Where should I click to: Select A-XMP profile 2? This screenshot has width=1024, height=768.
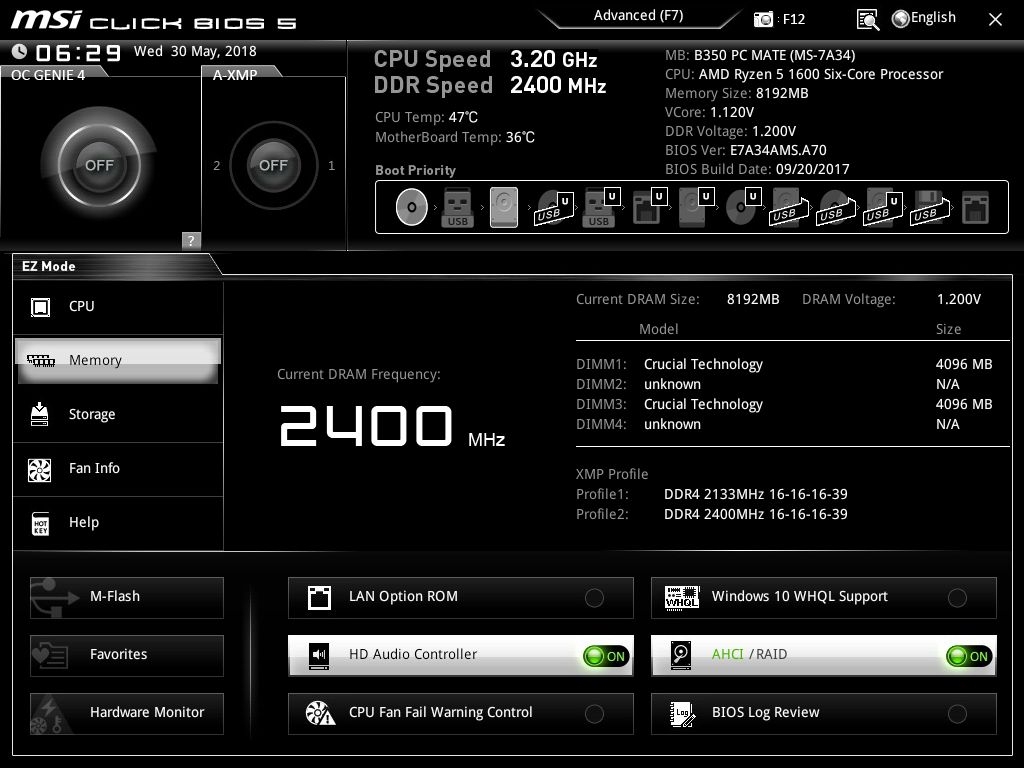tap(217, 166)
